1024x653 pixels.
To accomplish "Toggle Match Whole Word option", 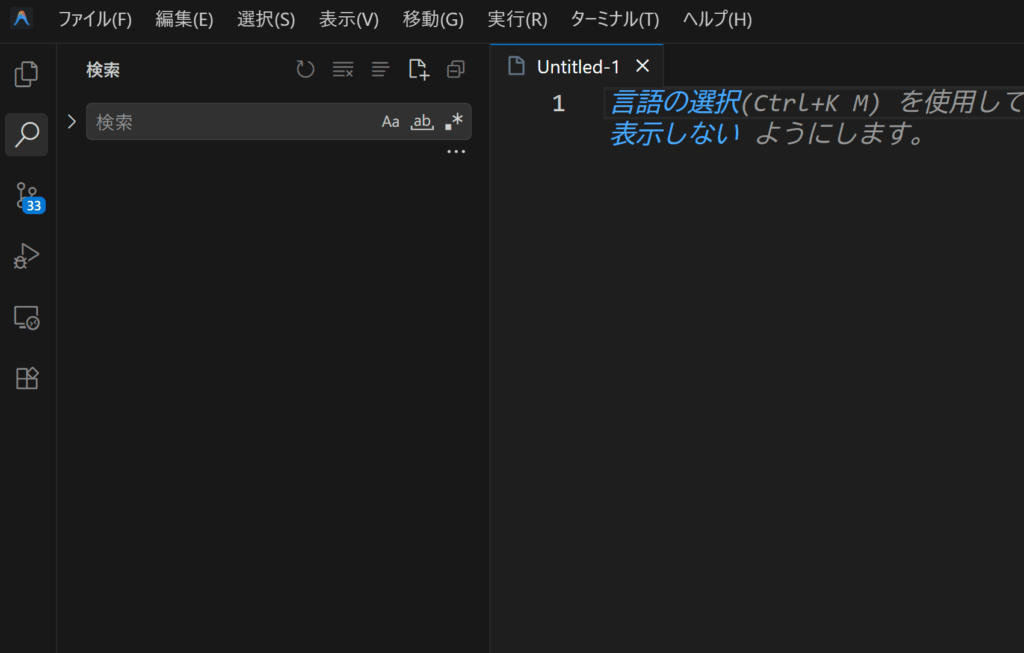I will 422,121.
